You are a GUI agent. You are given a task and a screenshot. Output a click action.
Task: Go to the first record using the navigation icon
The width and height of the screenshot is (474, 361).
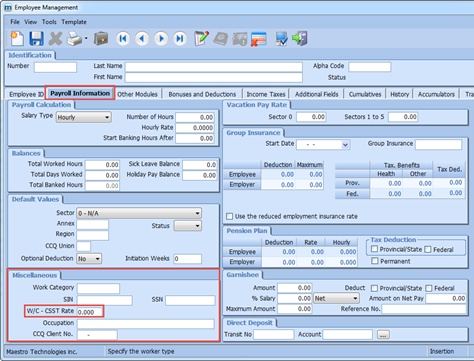[x=123, y=39]
